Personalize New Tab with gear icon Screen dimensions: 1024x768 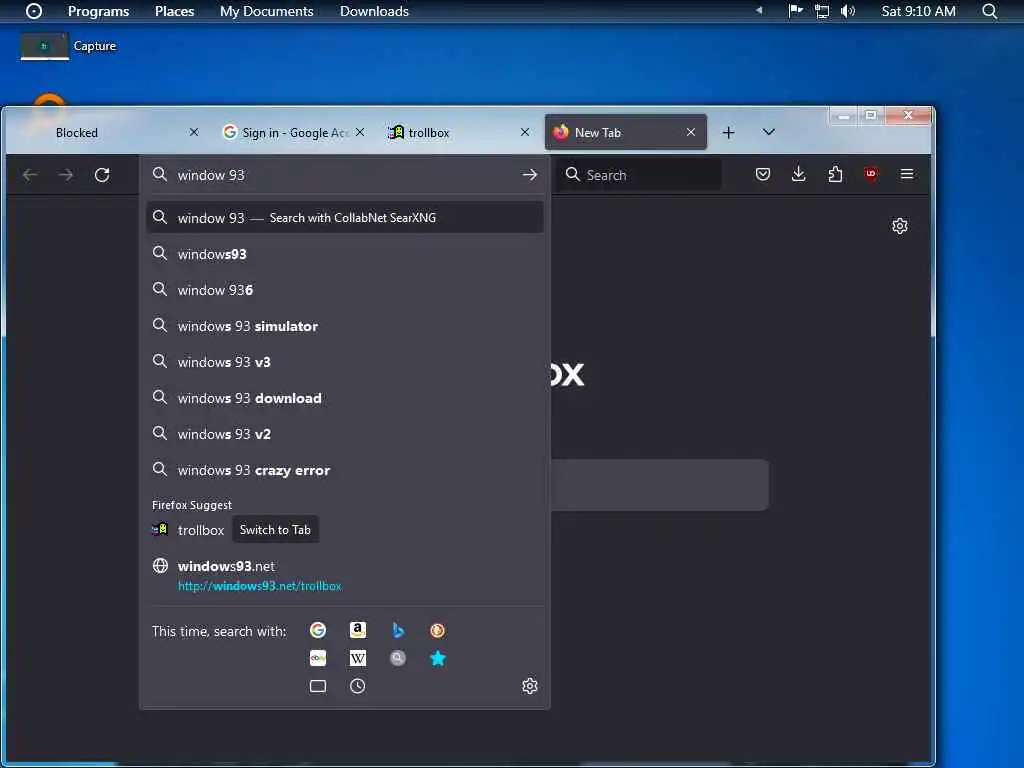(x=900, y=226)
